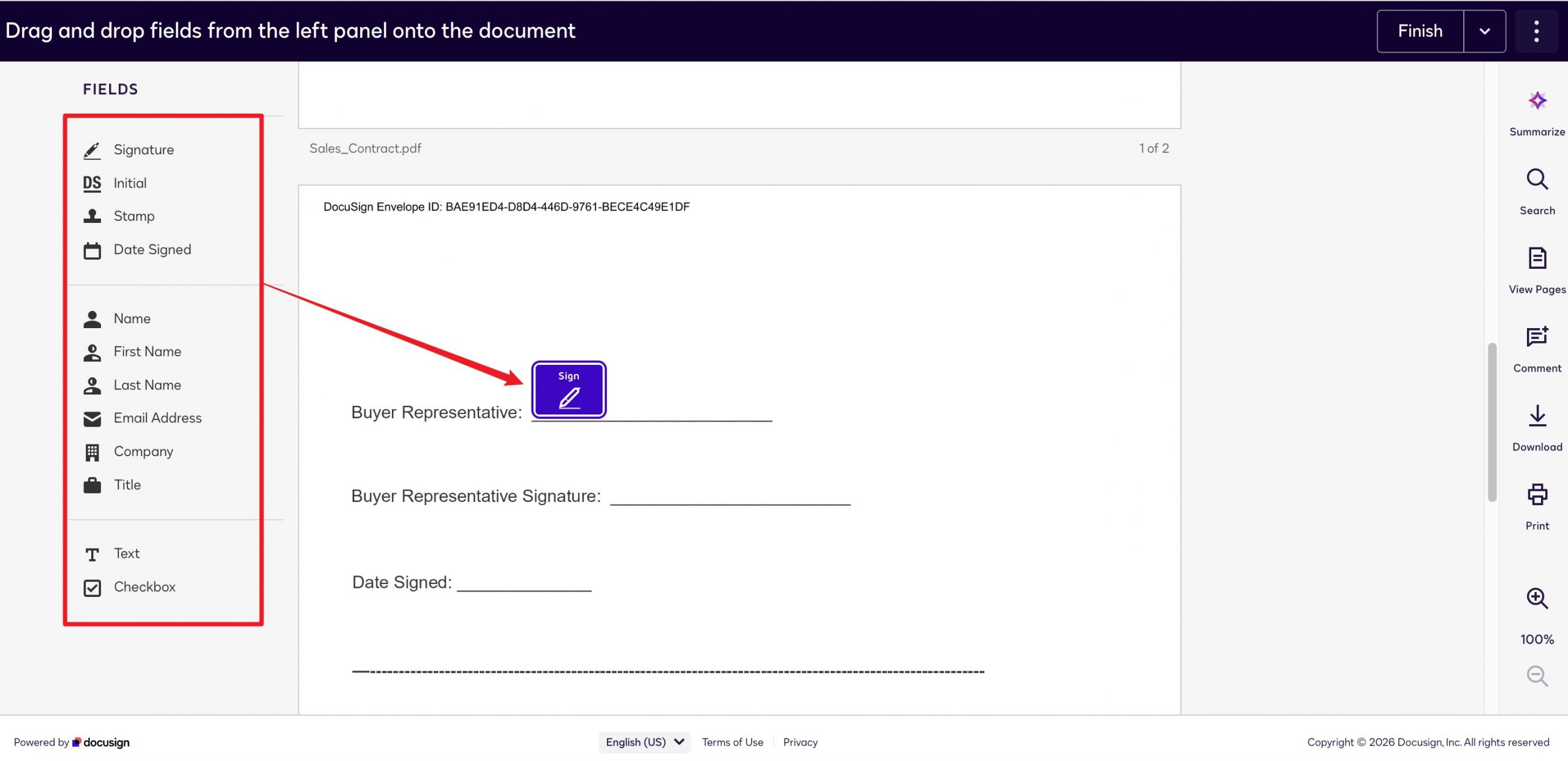Pick the First Name field icon
1568x761 pixels.
coord(92,352)
